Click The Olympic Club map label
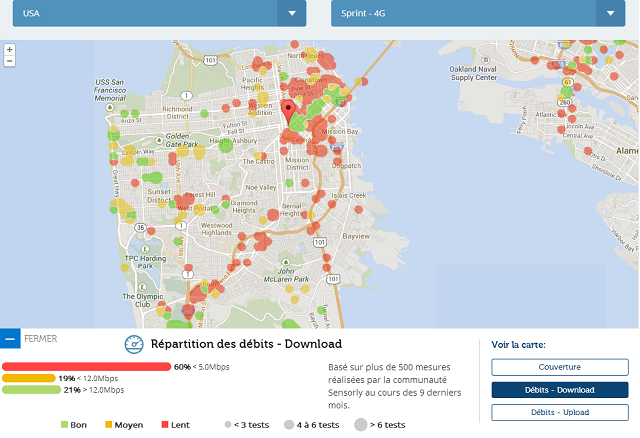 point(142,300)
